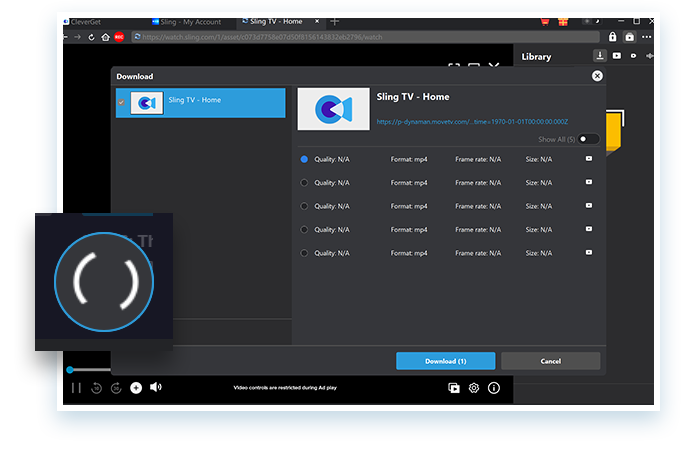684x449 pixels.
Task: Mute audio with the speaker icon
Action: tap(156, 387)
